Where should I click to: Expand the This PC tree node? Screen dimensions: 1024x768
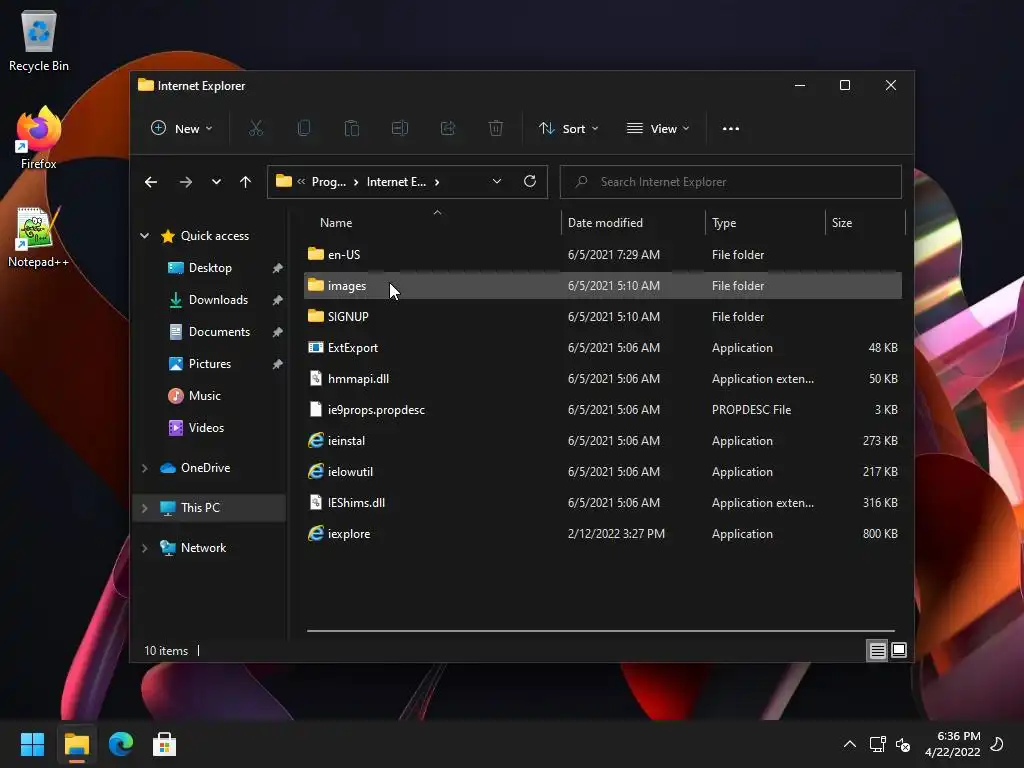coord(144,508)
